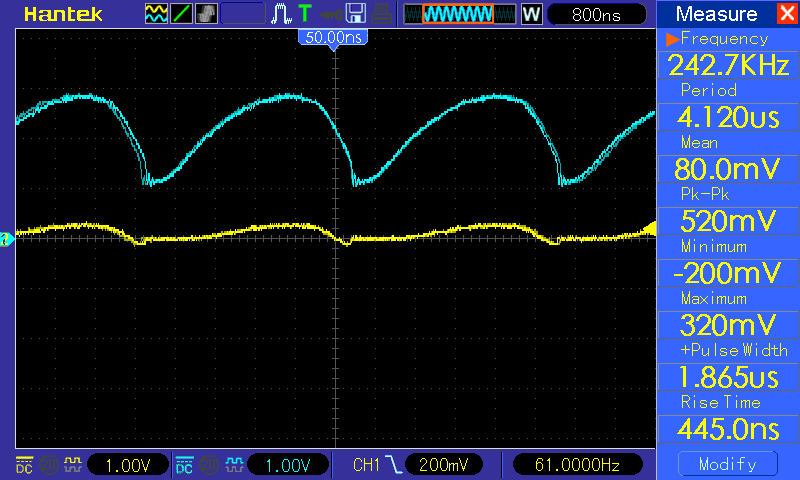Close the Measure panel

pos(787,13)
